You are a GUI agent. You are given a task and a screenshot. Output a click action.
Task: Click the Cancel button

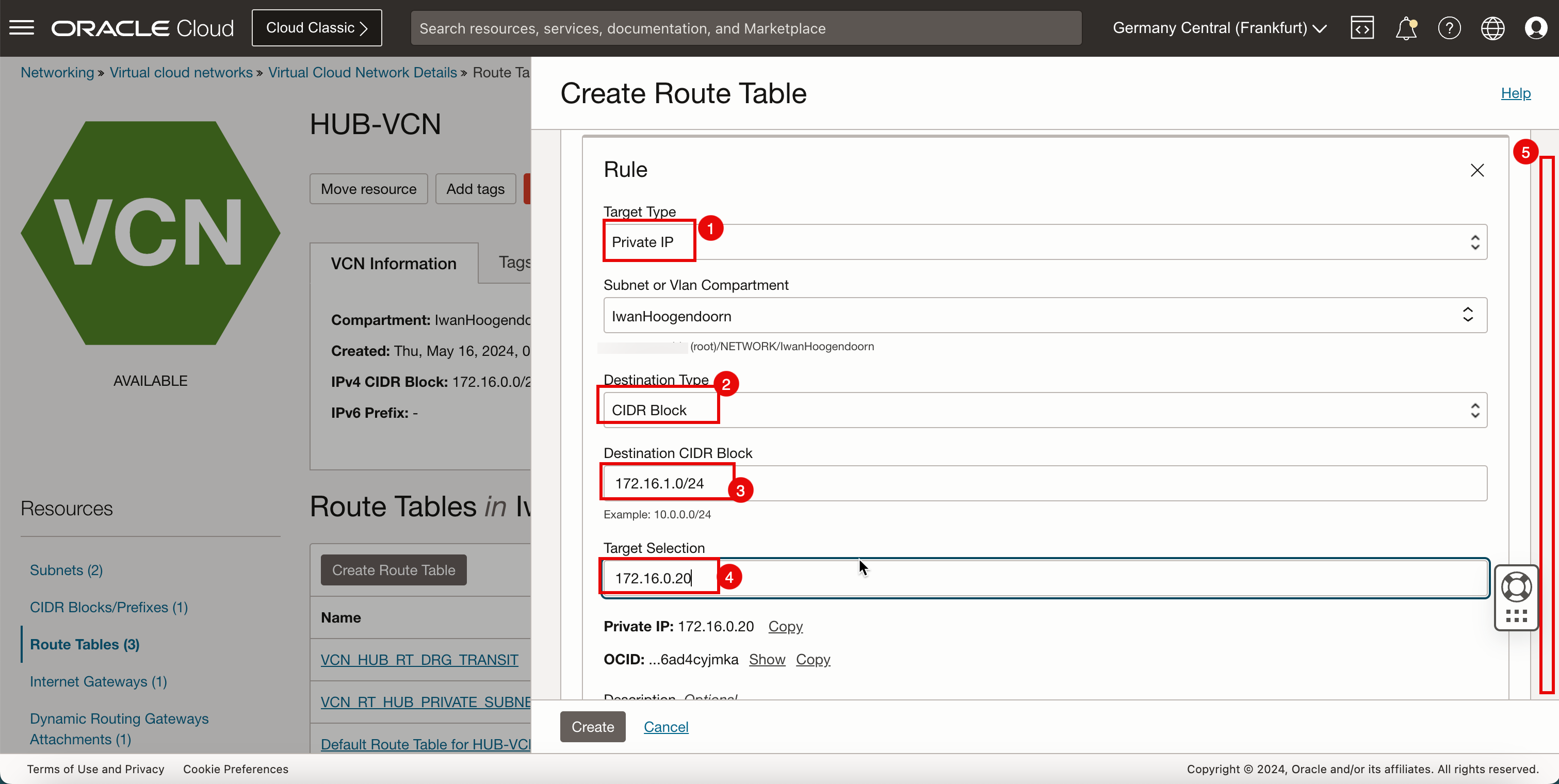[x=666, y=726]
